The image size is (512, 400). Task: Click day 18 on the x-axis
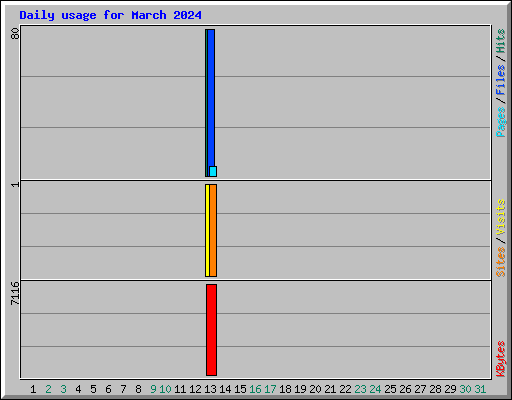[285, 389]
